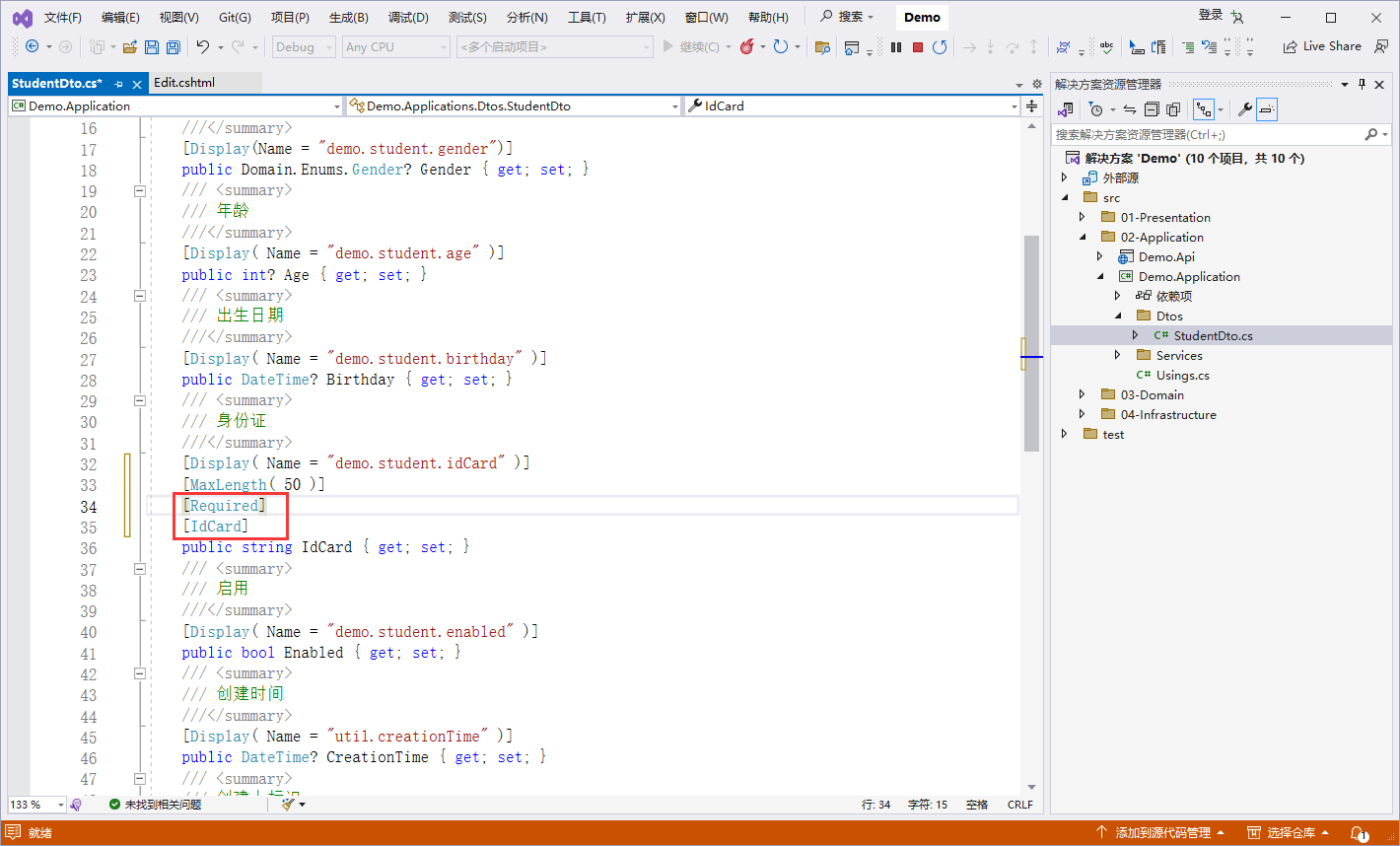Screen dimensions: 1400x846
Task: Expand the Services folder
Action: pyautogui.click(x=1118, y=355)
